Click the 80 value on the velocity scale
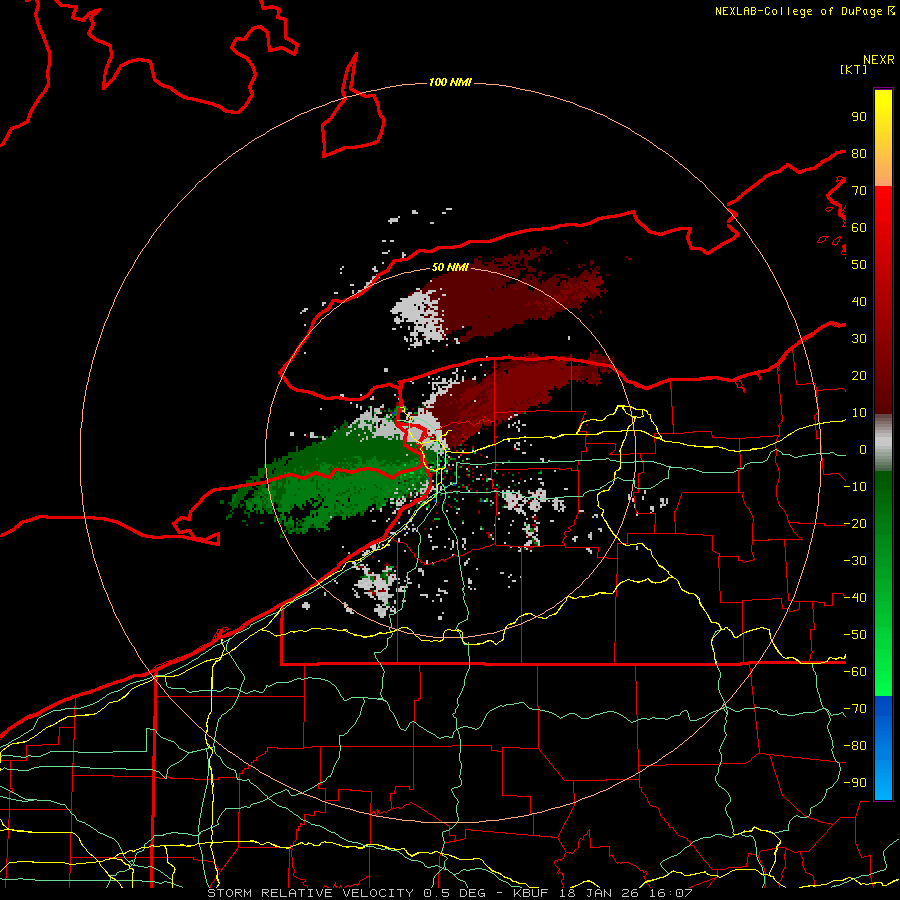The image size is (900, 900). point(859,154)
